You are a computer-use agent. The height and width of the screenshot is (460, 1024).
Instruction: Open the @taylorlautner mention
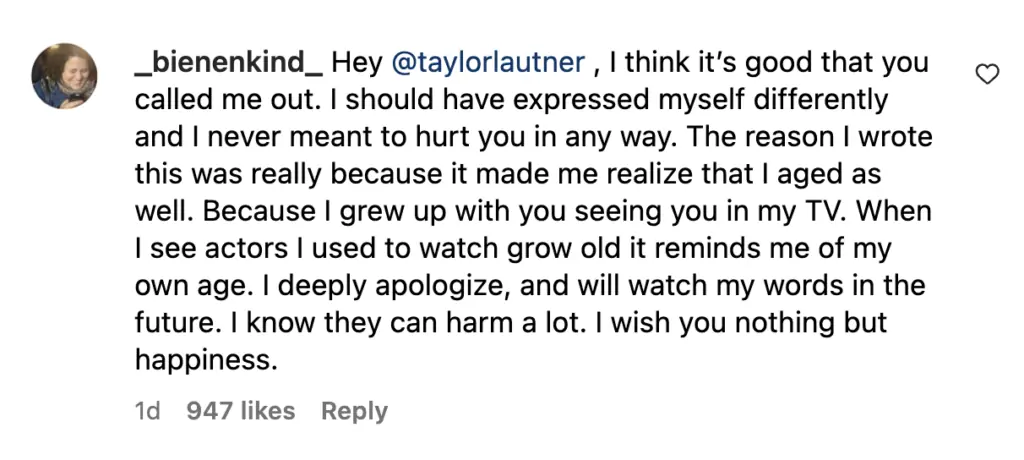[x=488, y=63]
